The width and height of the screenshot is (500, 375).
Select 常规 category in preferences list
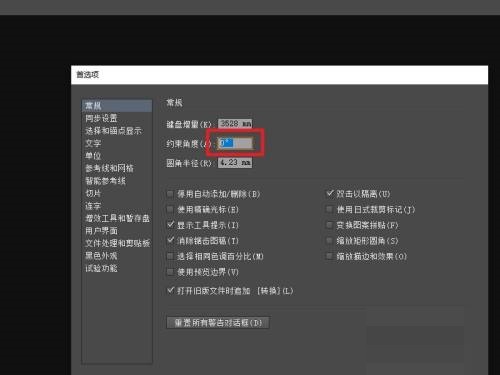(x=117, y=106)
